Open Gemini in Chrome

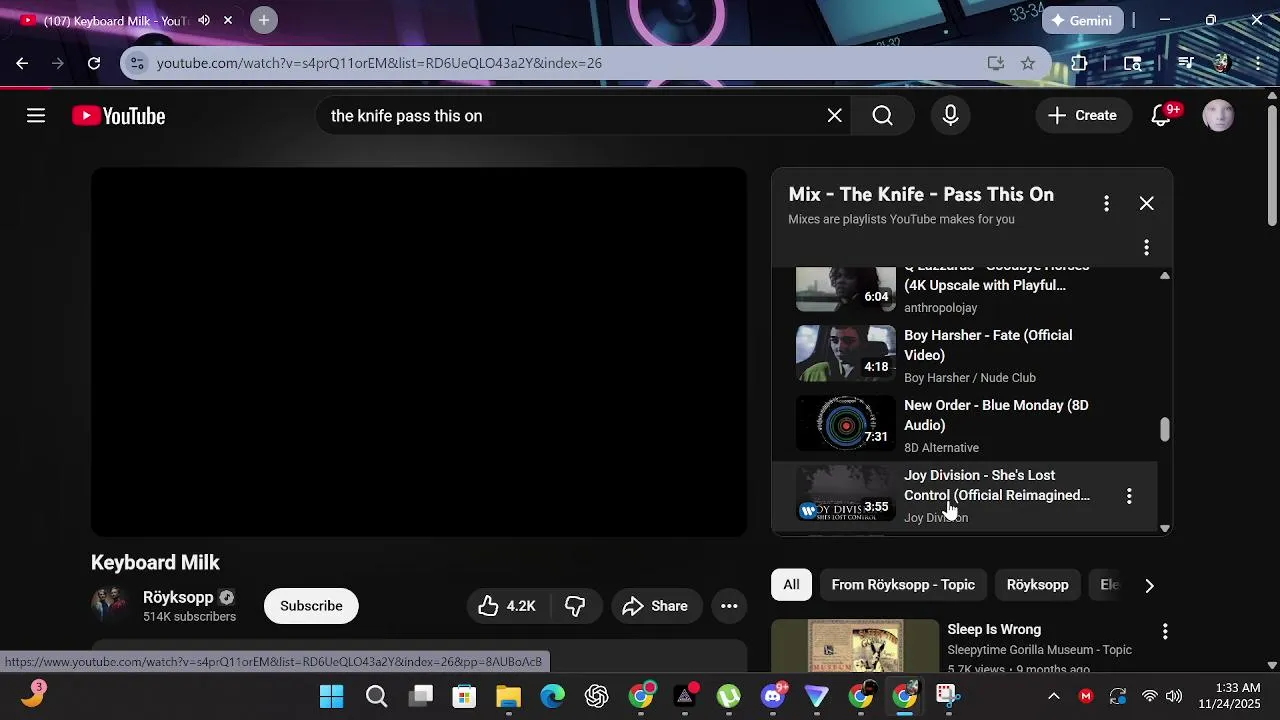[1083, 20]
